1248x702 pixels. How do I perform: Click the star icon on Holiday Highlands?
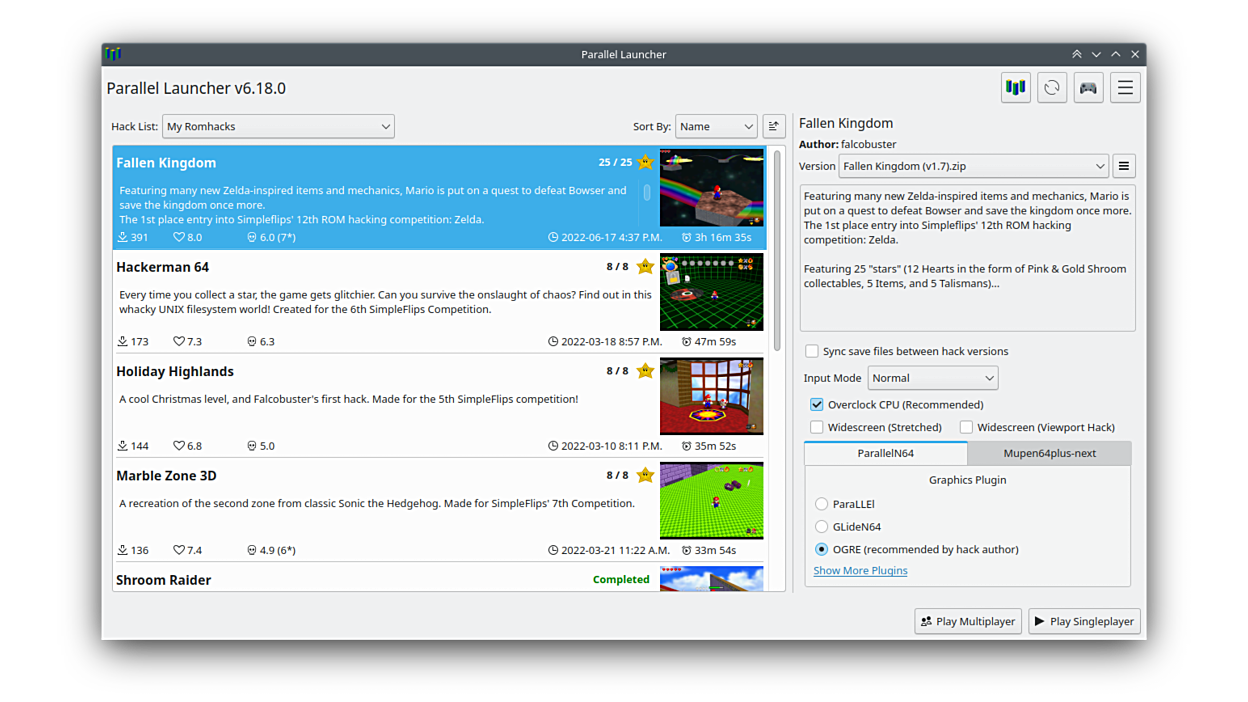(645, 371)
